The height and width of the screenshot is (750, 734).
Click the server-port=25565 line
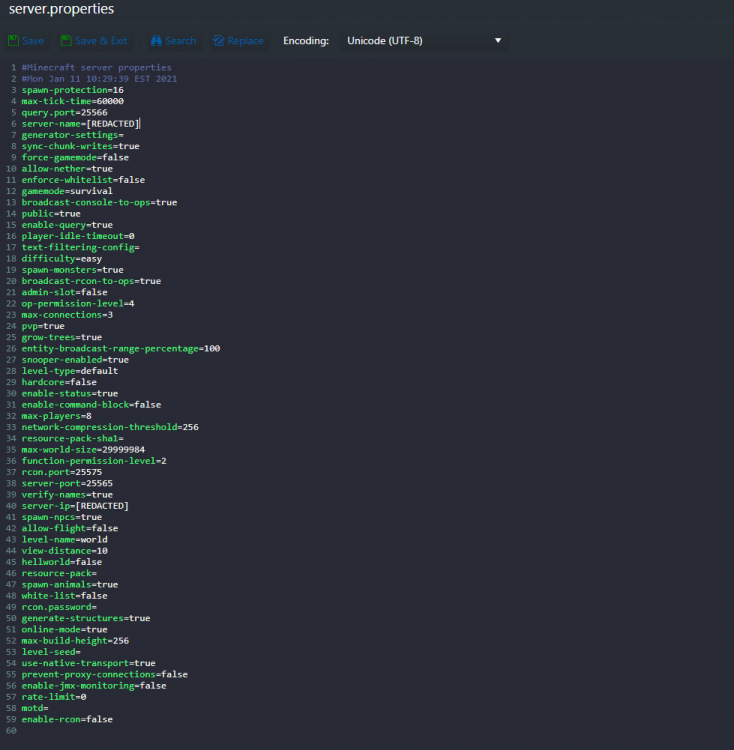(x=68, y=483)
